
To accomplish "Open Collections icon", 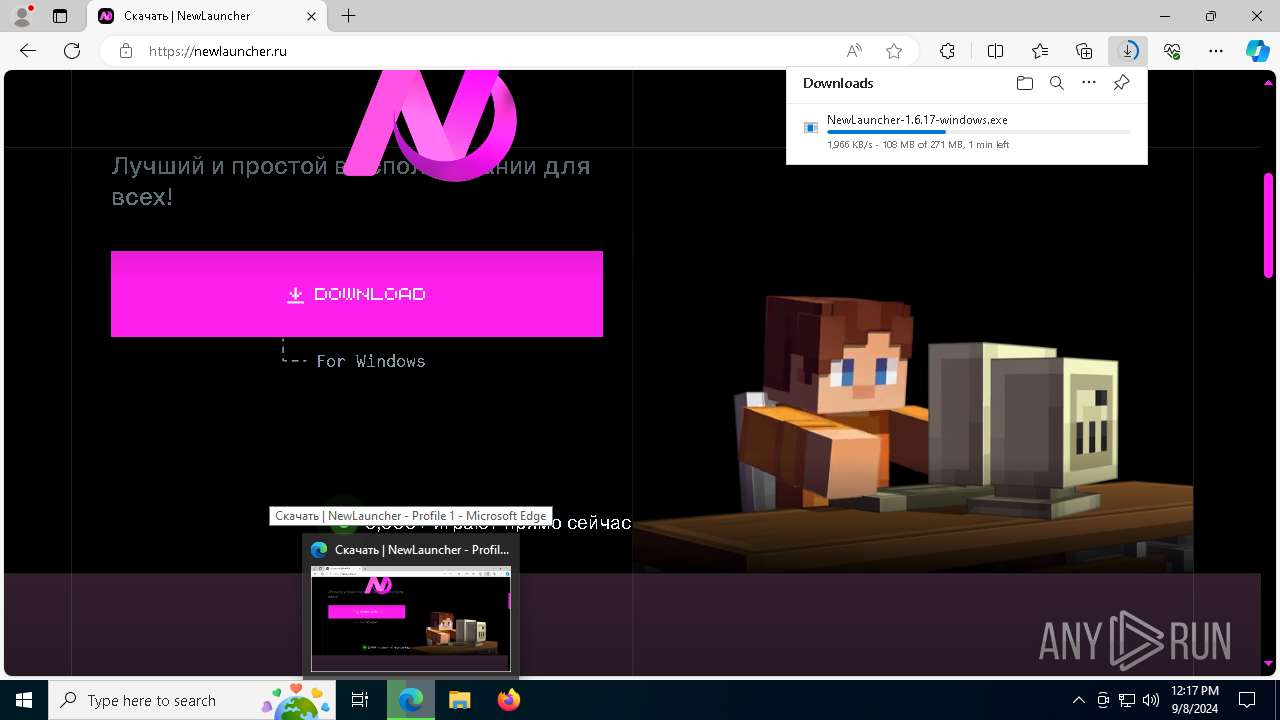I will [1084, 51].
